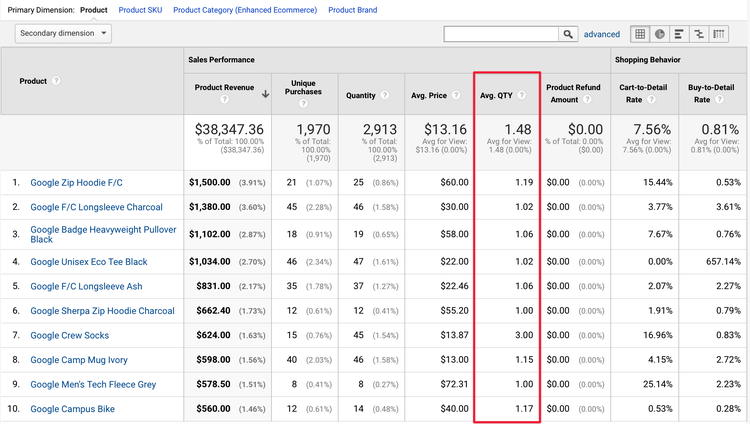Click $662.40 revenue cell
The height and width of the screenshot is (424, 750).
[213, 311]
